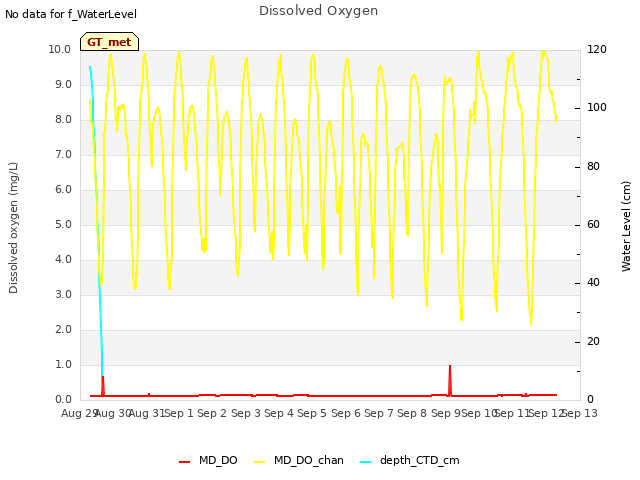
Task: Select the depth_CTD_cm legend label
Action: (420, 460)
